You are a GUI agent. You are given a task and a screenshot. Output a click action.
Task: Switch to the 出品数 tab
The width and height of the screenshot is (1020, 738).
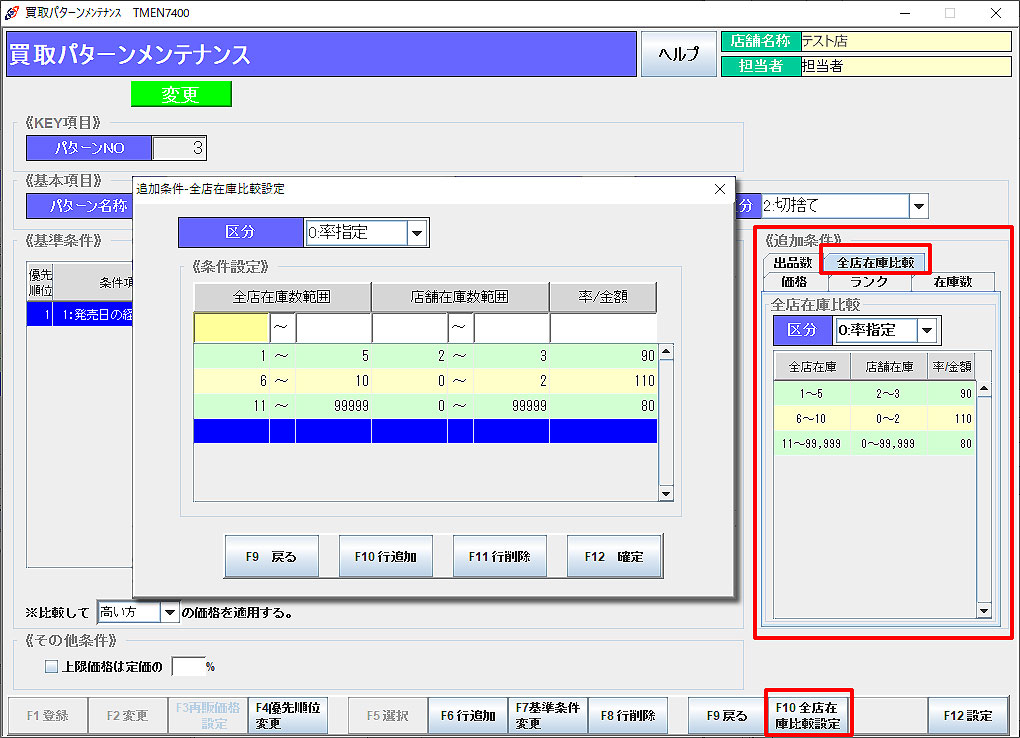click(x=792, y=263)
